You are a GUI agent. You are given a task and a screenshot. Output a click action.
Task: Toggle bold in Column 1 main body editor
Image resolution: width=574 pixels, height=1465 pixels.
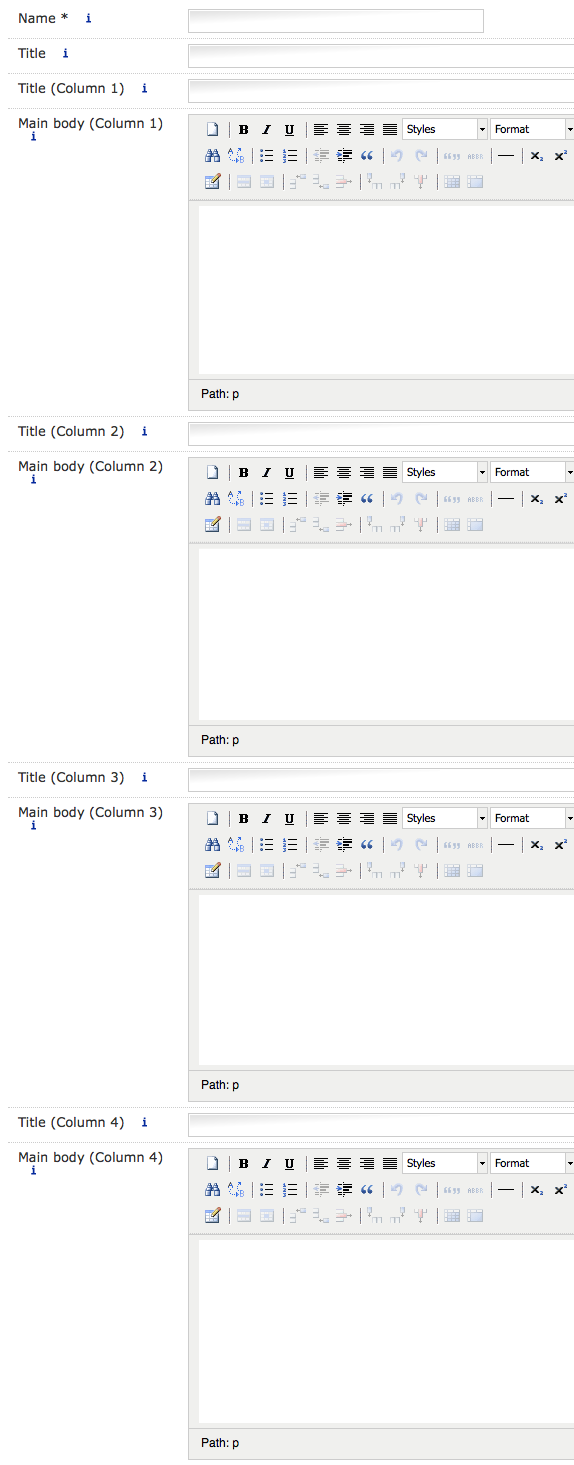243,129
